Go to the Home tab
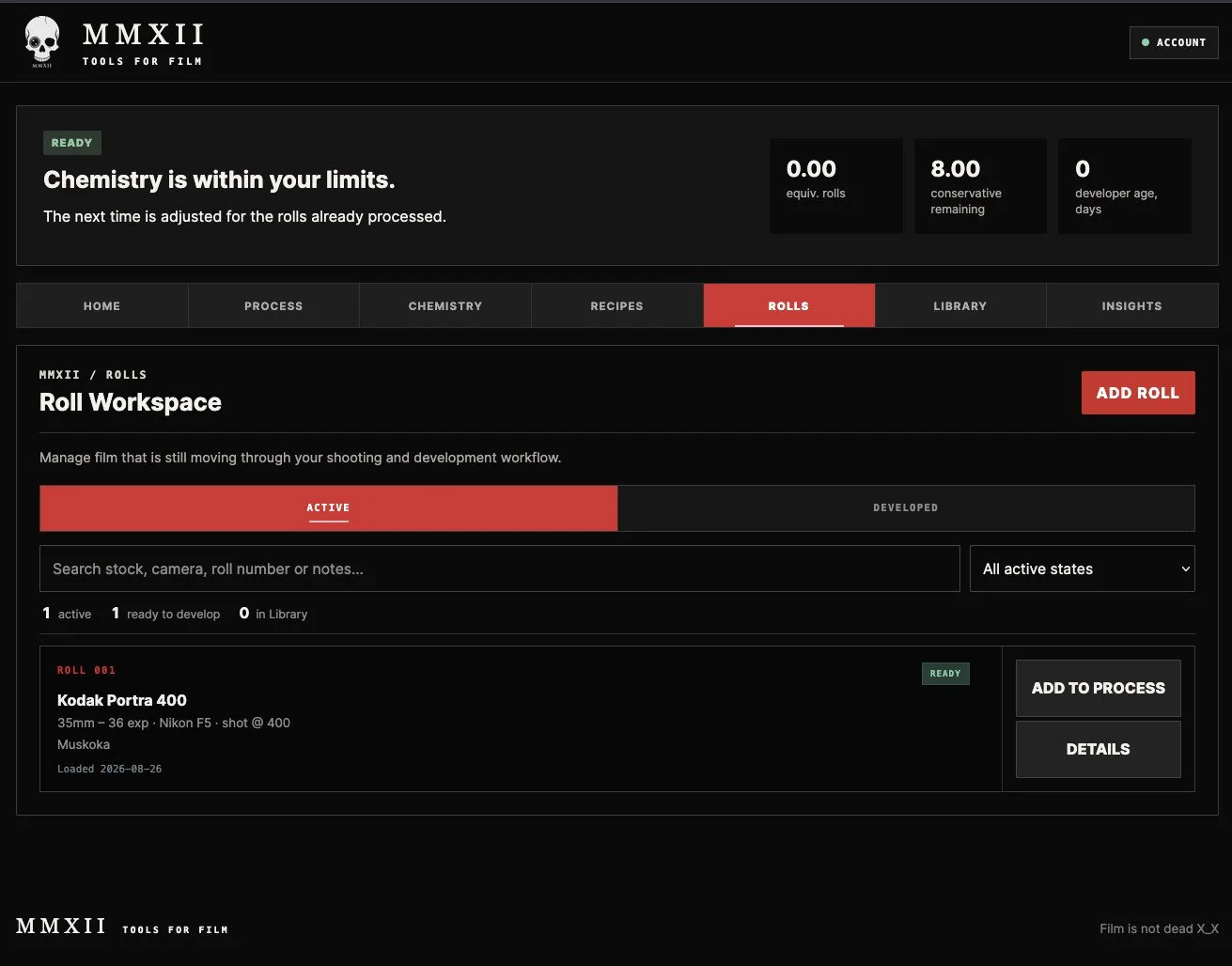Image resolution: width=1232 pixels, height=966 pixels. (101, 305)
